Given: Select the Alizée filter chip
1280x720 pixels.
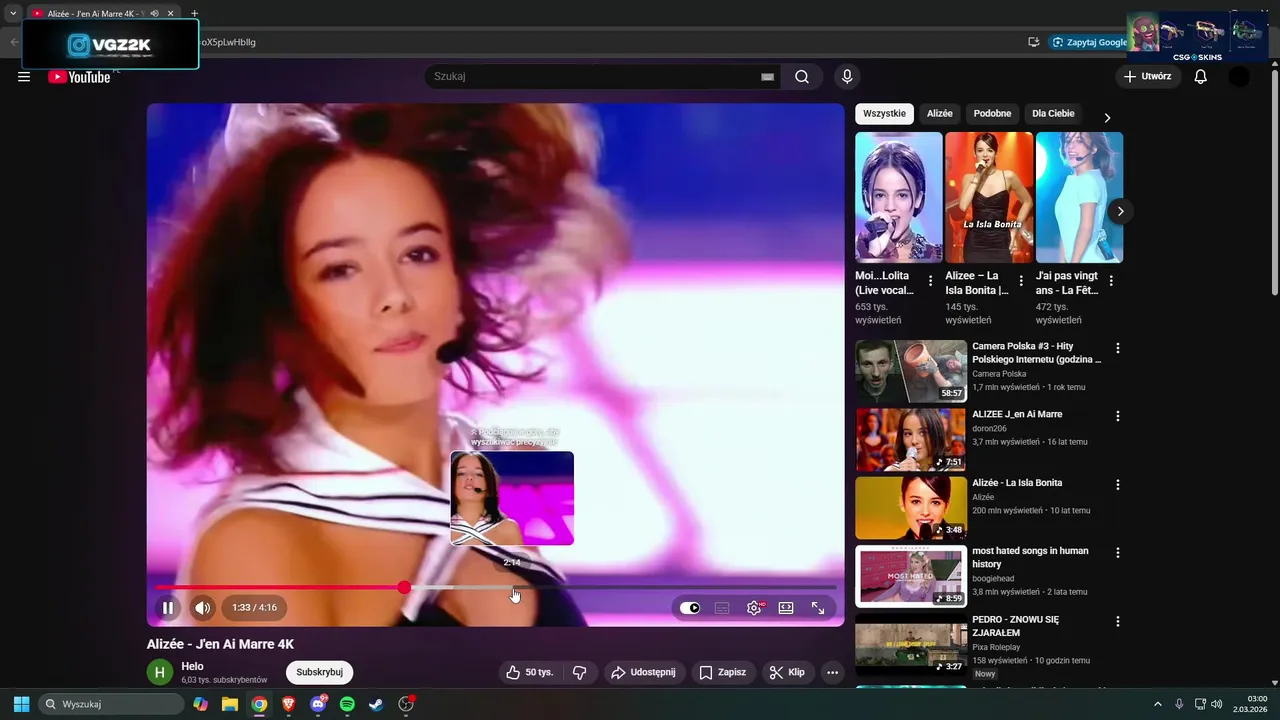Looking at the screenshot, I should pyautogui.click(x=940, y=114).
